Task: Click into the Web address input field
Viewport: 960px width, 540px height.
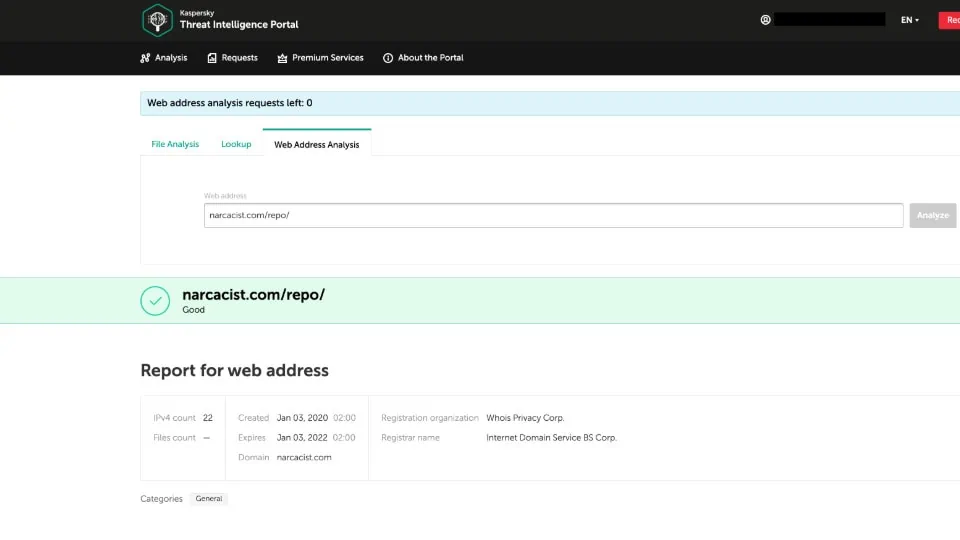Action: click(553, 216)
